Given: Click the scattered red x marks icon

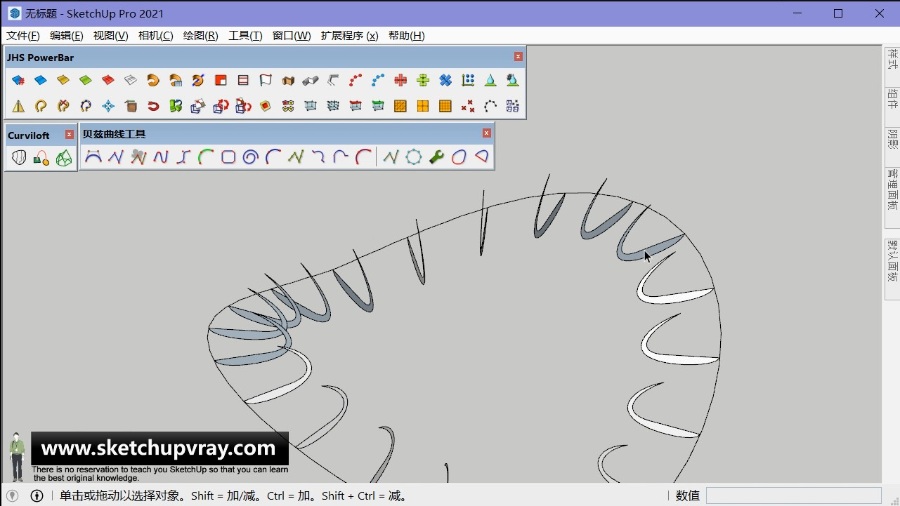Looking at the screenshot, I should 468,106.
